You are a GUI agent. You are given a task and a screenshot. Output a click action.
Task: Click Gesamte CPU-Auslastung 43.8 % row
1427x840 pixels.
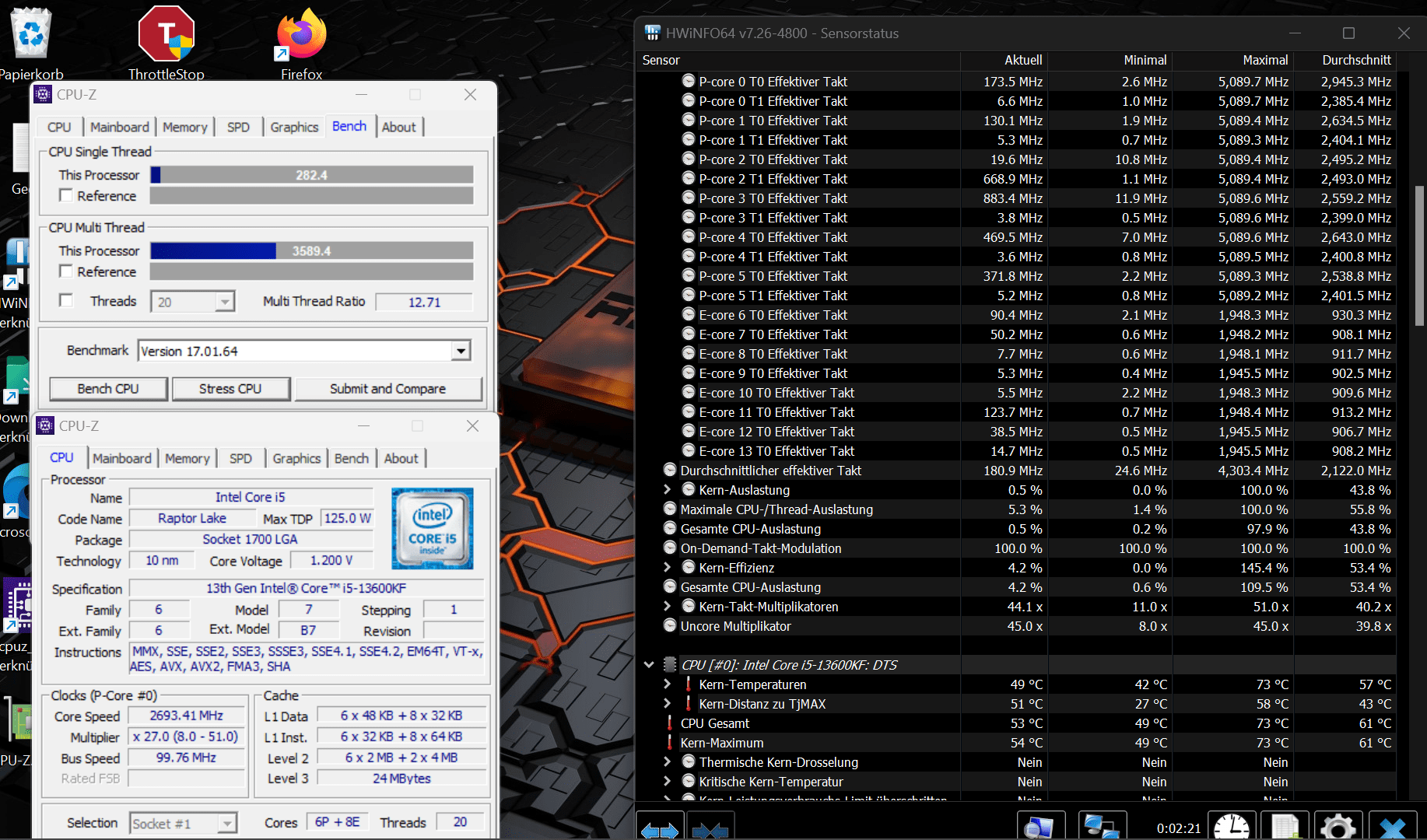1015,528
